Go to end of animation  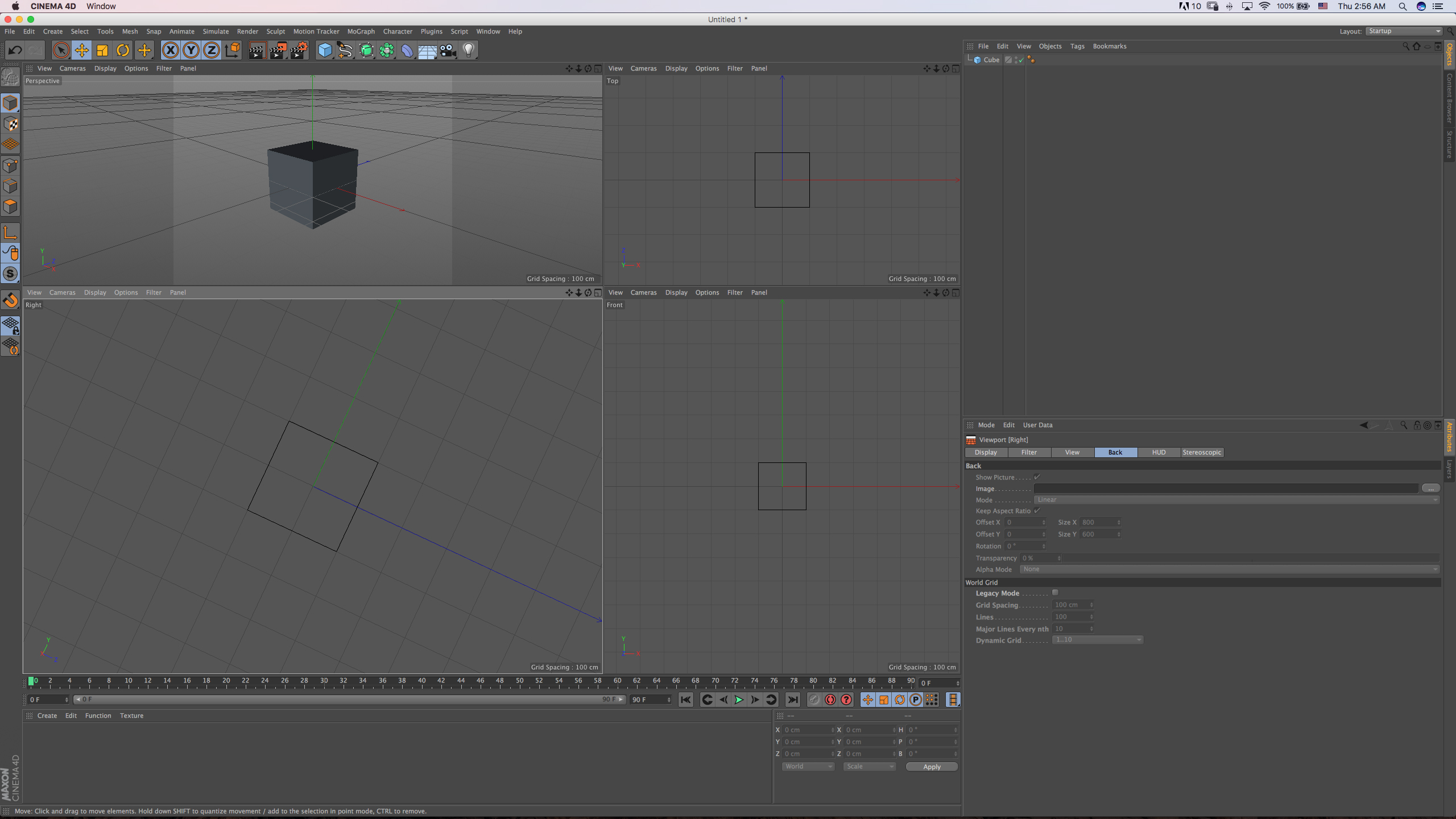pyautogui.click(x=793, y=700)
